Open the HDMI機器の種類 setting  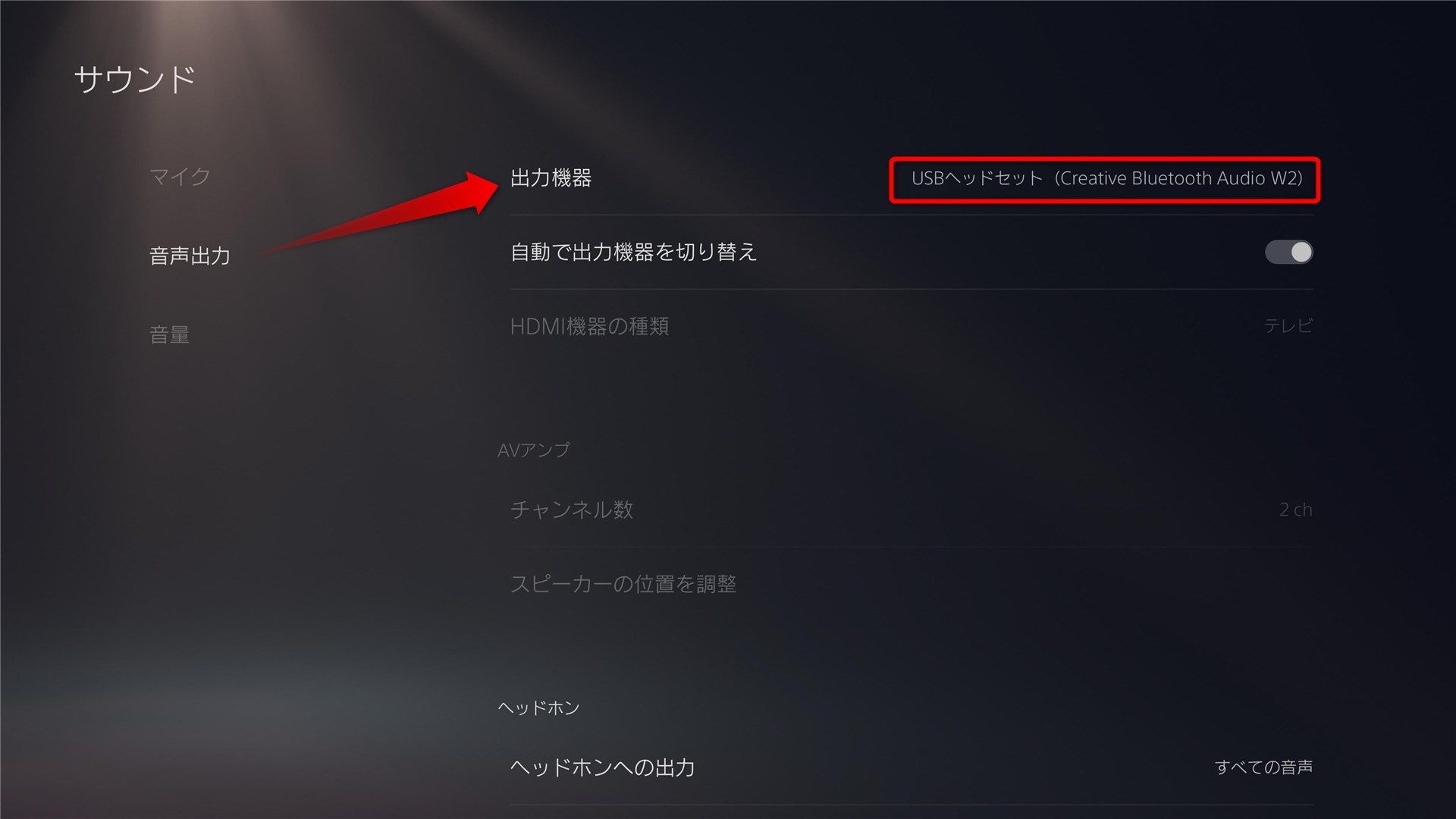[x=912, y=326]
